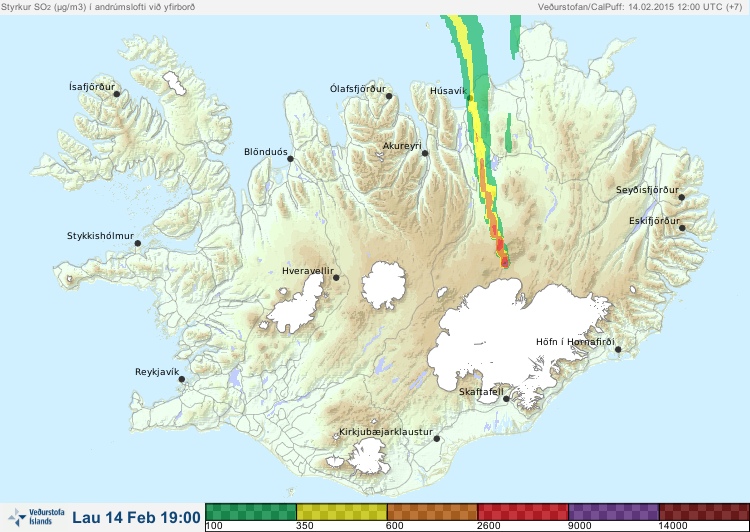Click the 'Skaftafell' label
This screenshot has width=750, height=532.
[x=481, y=392]
